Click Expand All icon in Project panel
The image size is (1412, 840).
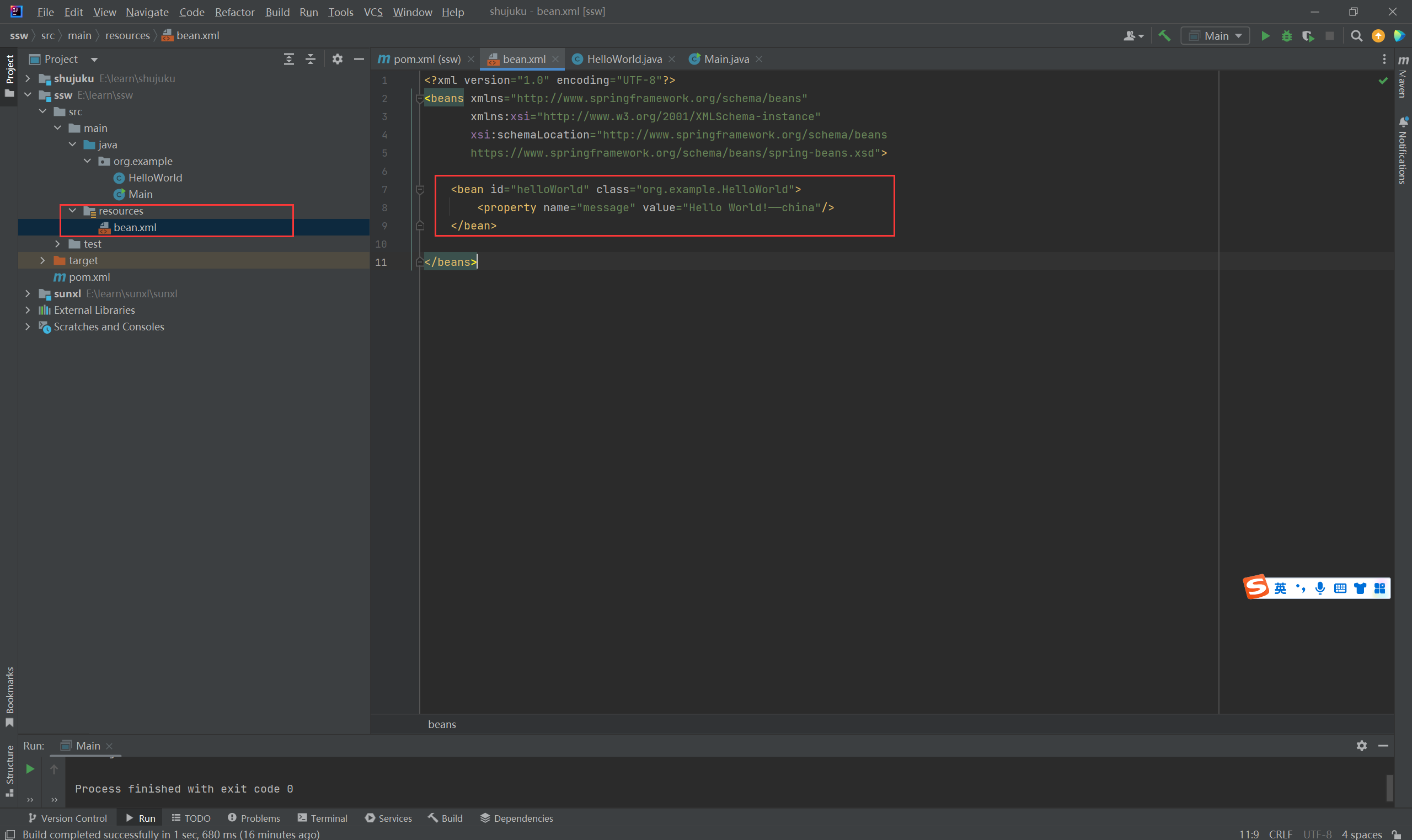[x=288, y=59]
